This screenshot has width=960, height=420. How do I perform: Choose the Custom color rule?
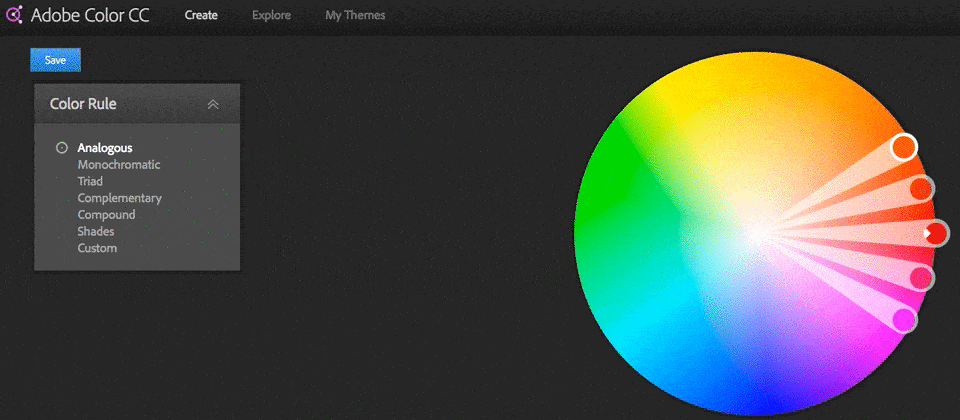point(97,248)
